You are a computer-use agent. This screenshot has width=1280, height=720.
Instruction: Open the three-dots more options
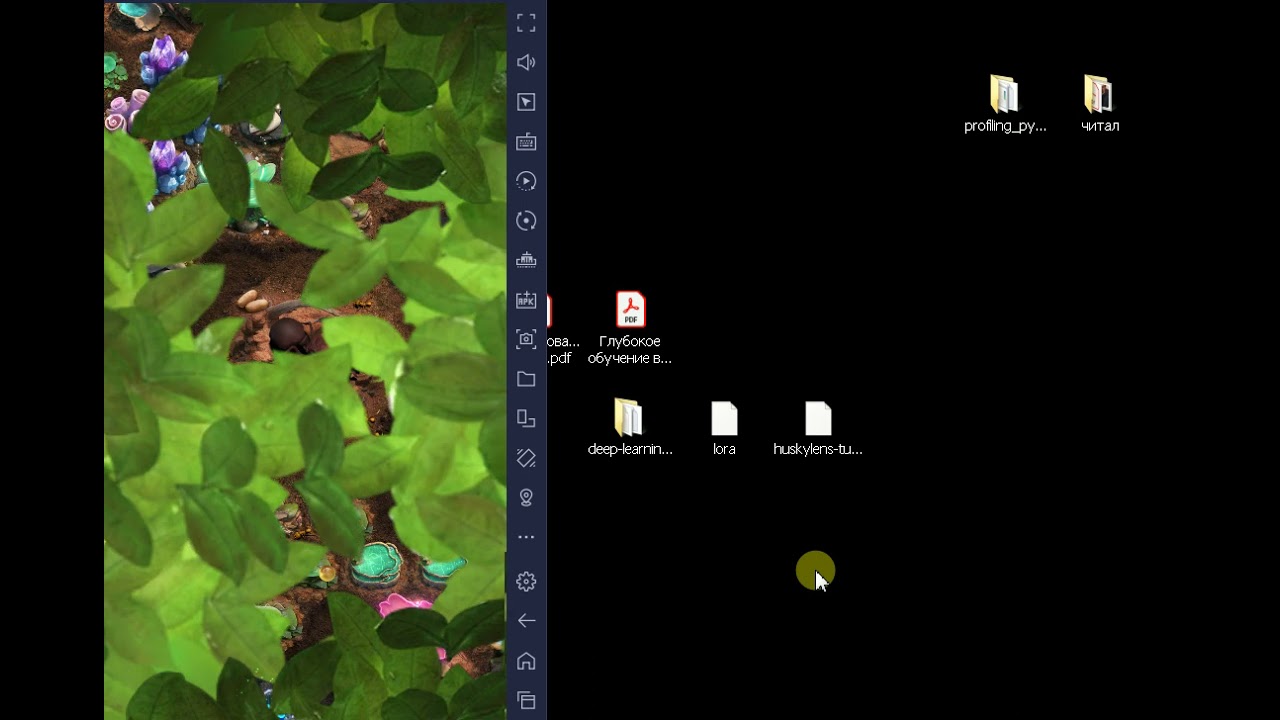click(x=526, y=537)
